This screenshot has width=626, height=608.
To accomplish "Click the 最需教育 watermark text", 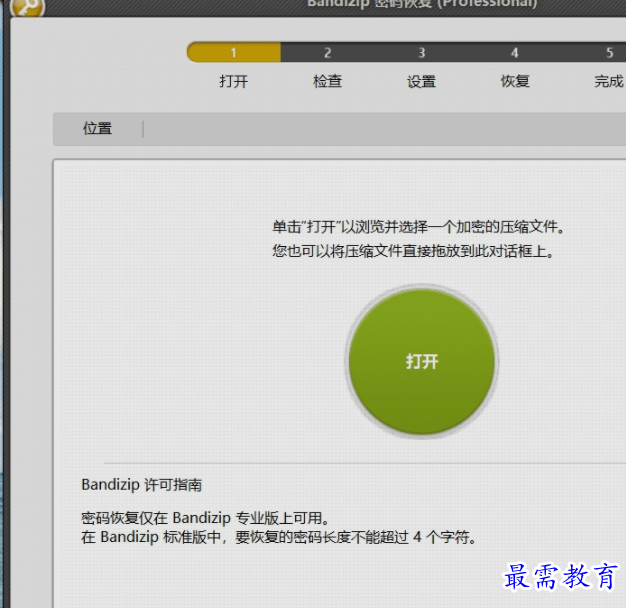I will (560, 577).
